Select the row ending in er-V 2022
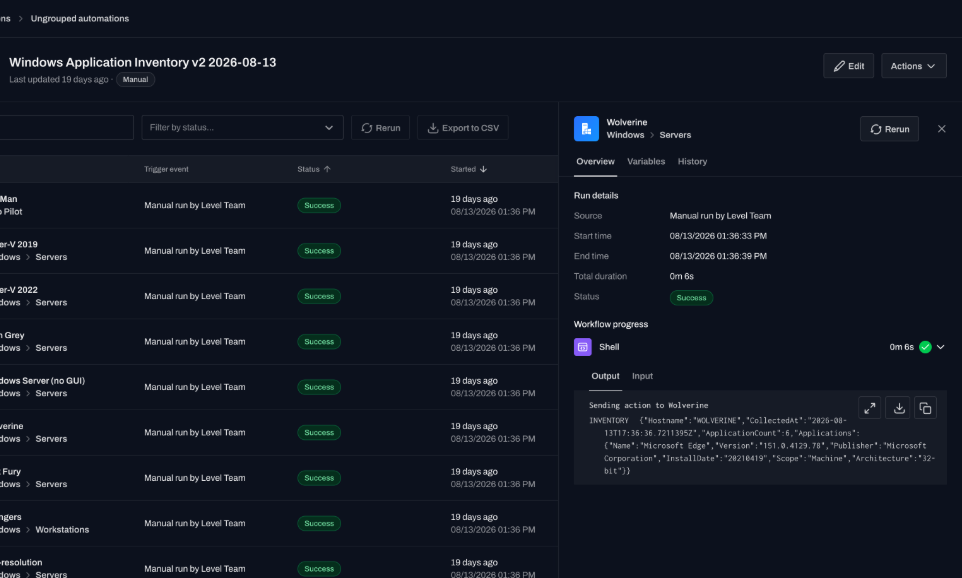 click(x=279, y=296)
